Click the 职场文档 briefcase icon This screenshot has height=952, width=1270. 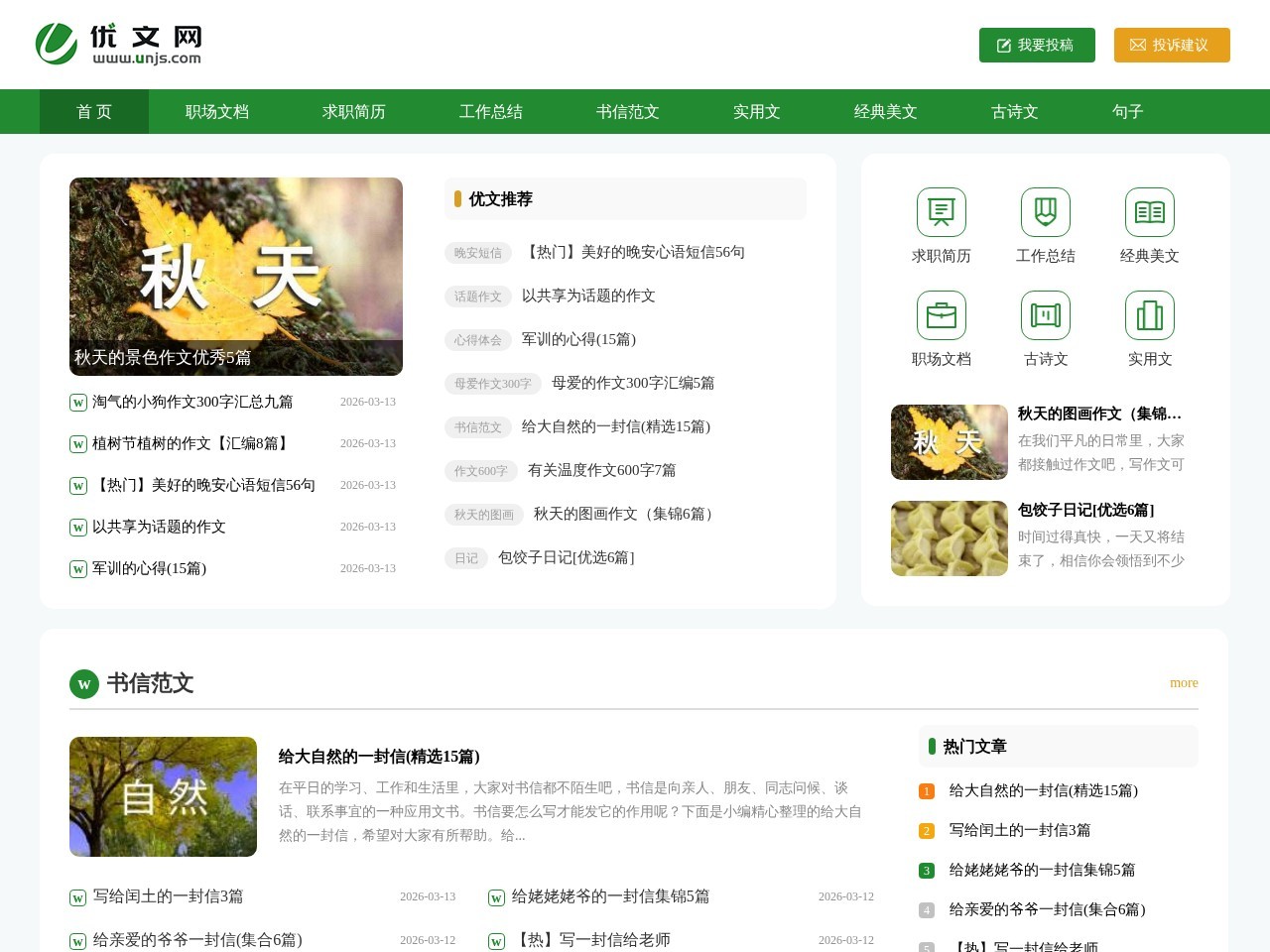coord(940,314)
